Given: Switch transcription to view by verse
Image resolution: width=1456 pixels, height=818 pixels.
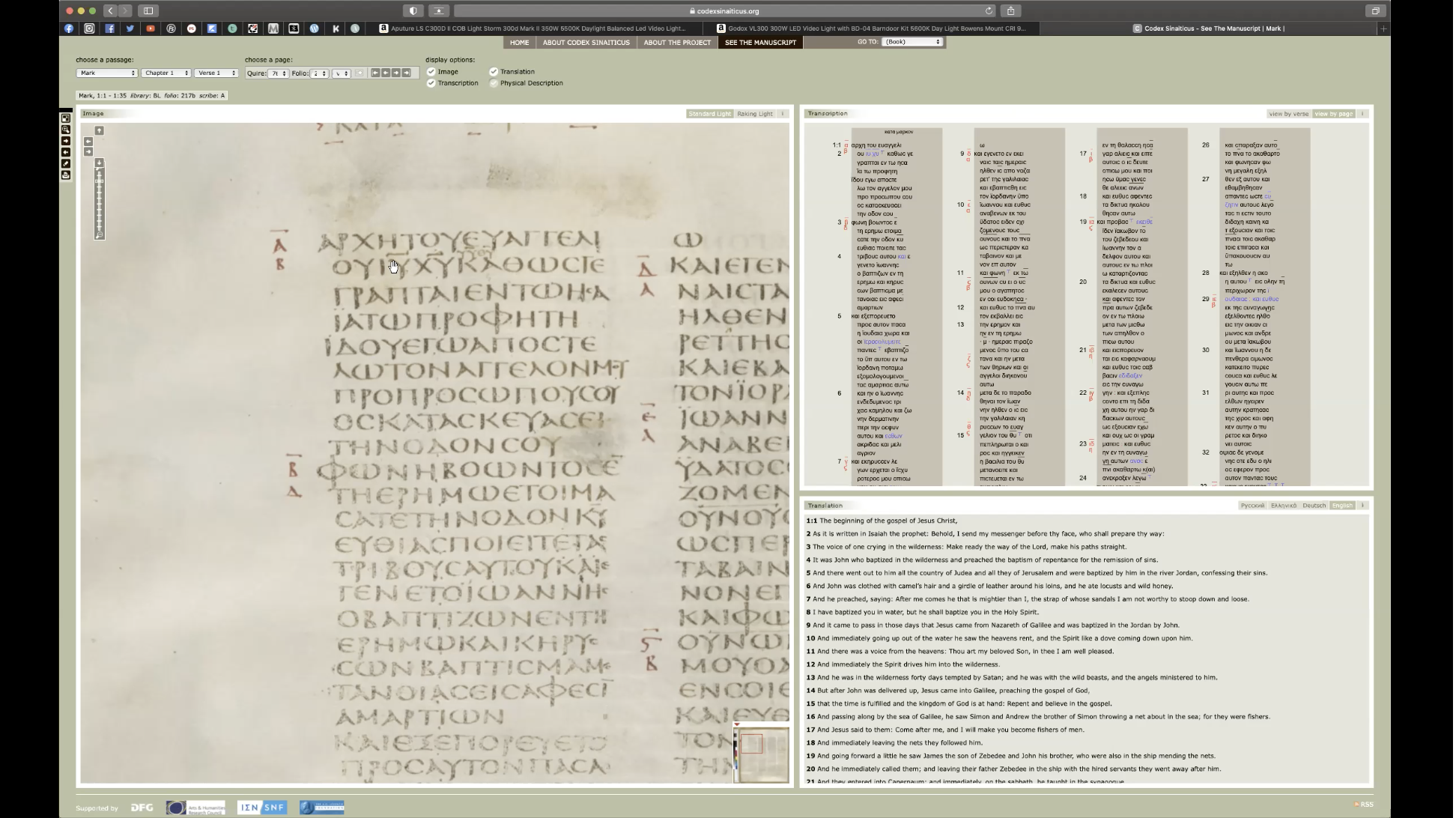Looking at the screenshot, I should [x=1288, y=114].
